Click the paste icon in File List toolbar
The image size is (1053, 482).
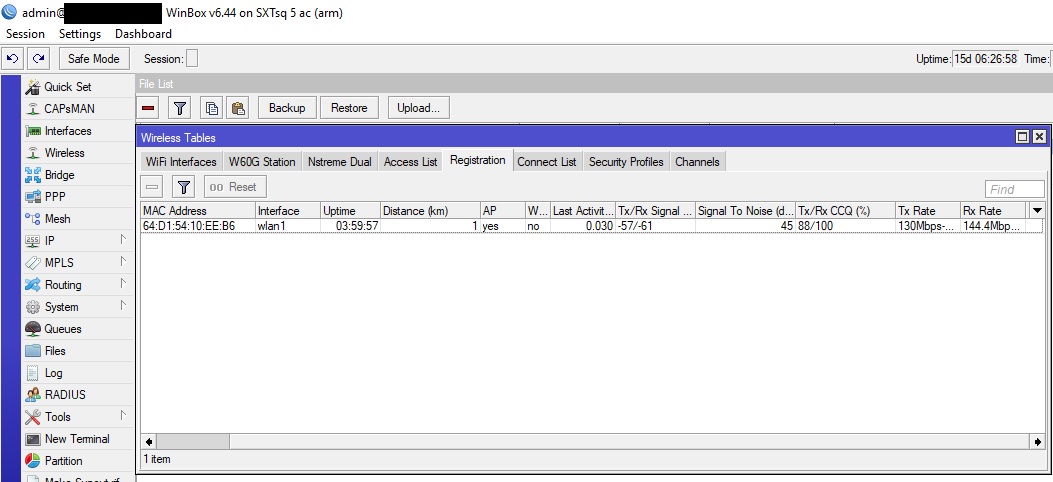click(x=238, y=108)
